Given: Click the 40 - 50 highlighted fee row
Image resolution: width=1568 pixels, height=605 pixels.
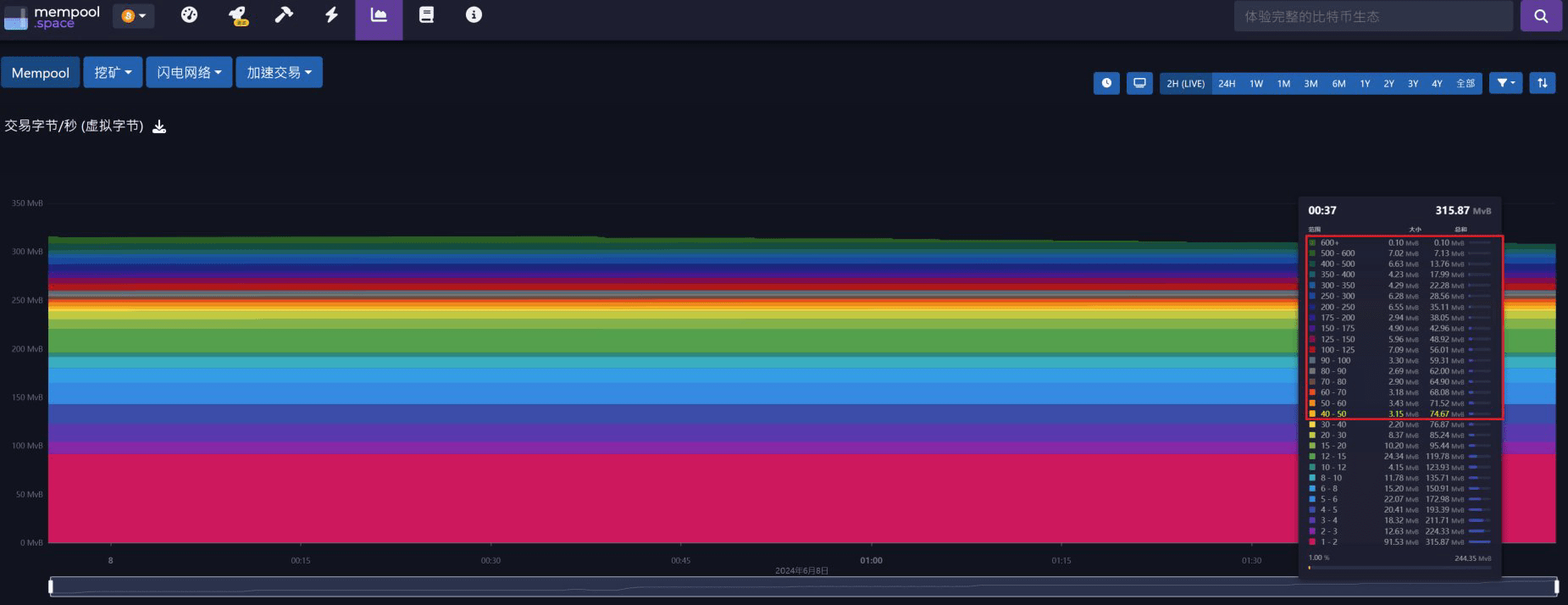Looking at the screenshot, I should (1400, 414).
